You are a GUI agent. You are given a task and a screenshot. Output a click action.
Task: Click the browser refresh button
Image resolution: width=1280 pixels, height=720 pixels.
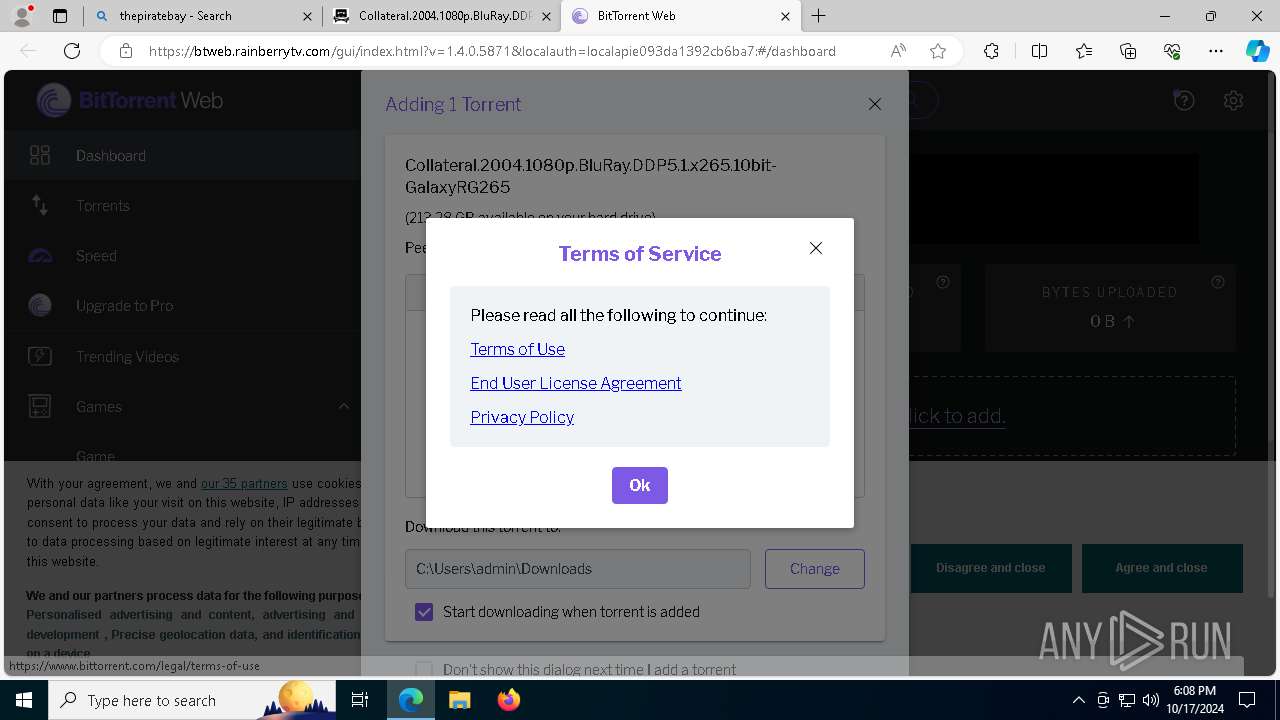pyautogui.click(x=72, y=51)
